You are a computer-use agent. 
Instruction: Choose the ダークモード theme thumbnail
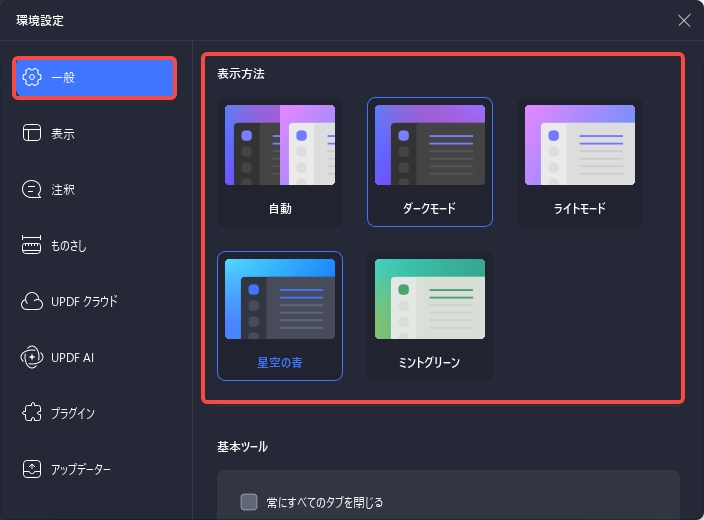tap(430, 145)
